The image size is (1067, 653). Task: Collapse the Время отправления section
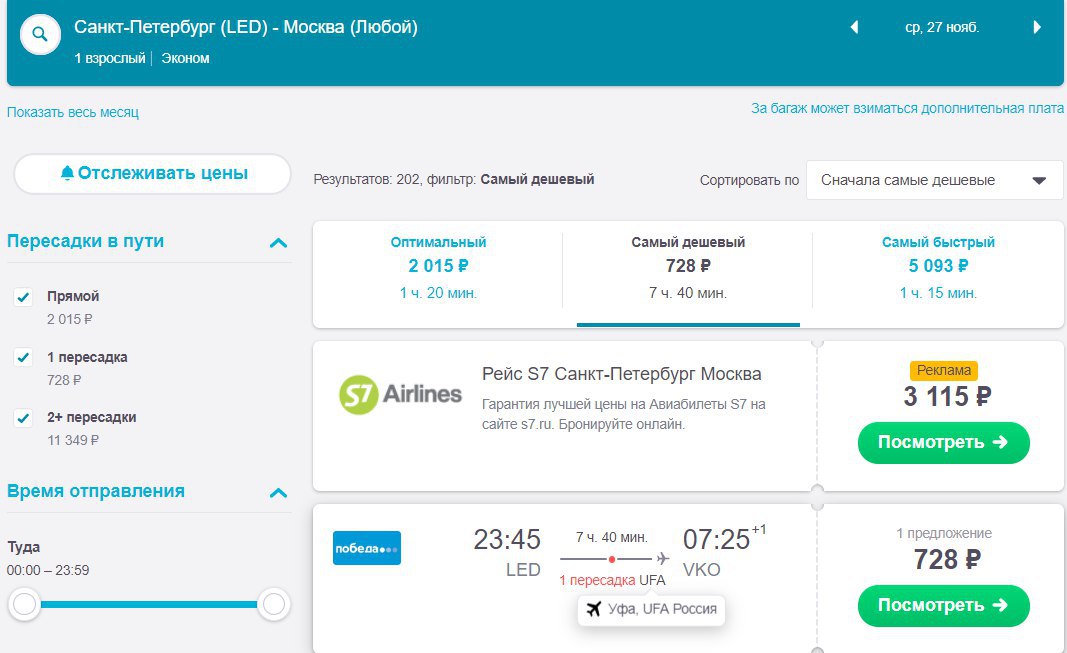coord(278,492)
